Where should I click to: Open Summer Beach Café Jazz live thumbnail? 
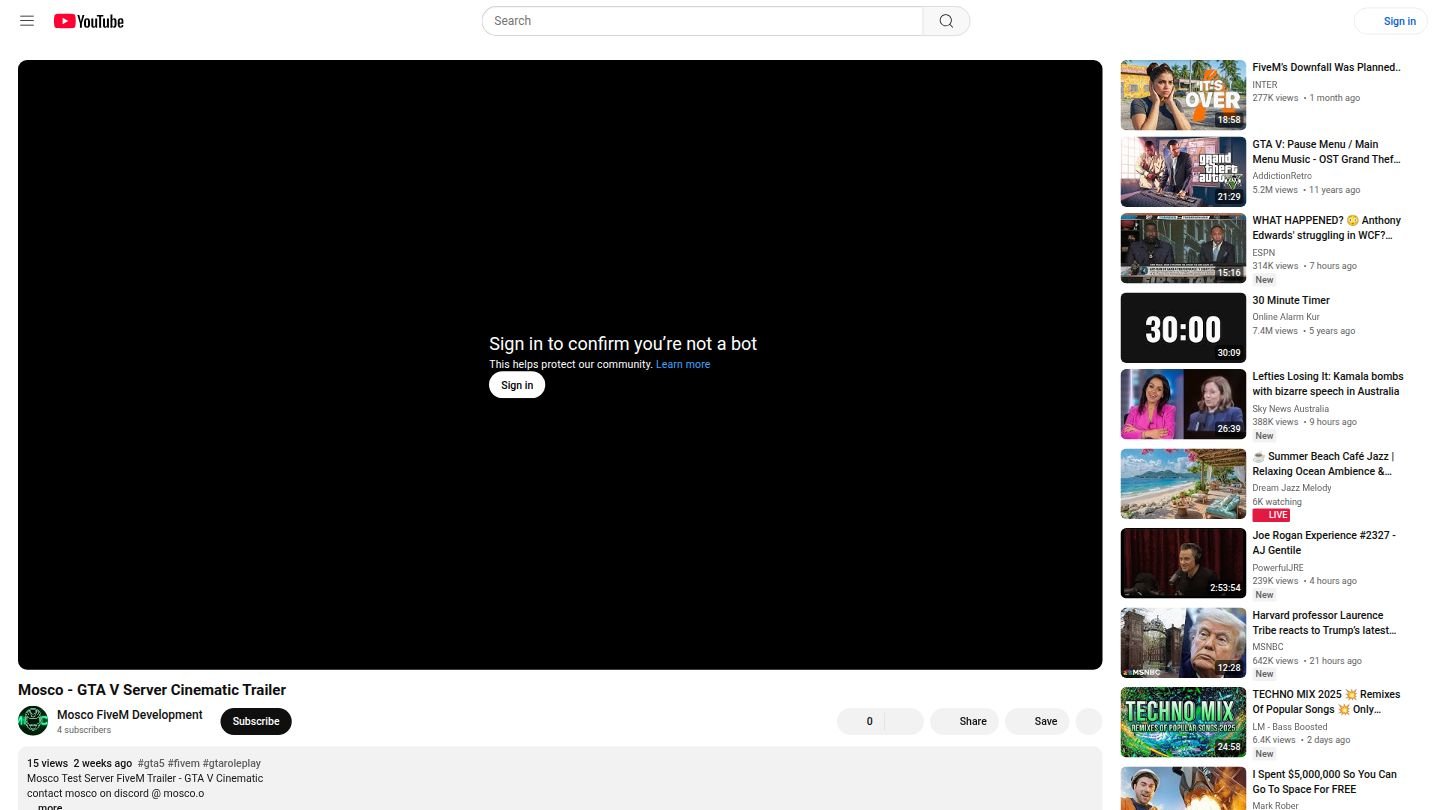pyautogui.click(x=1183, y=484)
